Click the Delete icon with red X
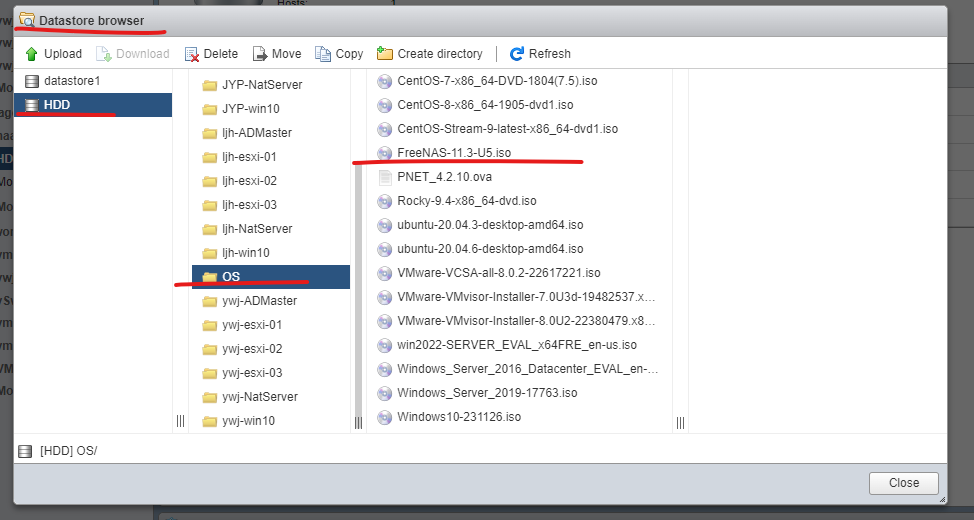Viewport: 974px width, 520px height. click(x=192, y=54)
